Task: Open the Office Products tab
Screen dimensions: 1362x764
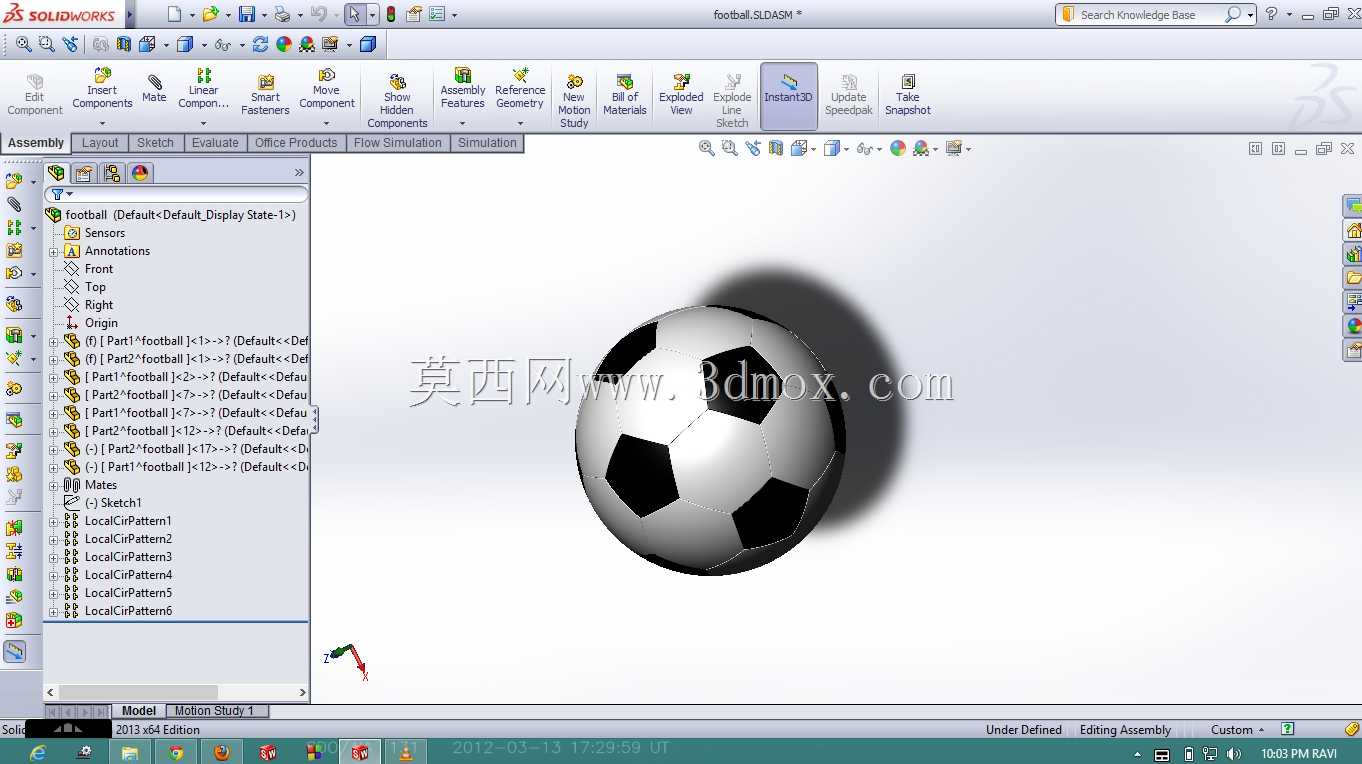Action: [296, 143]
